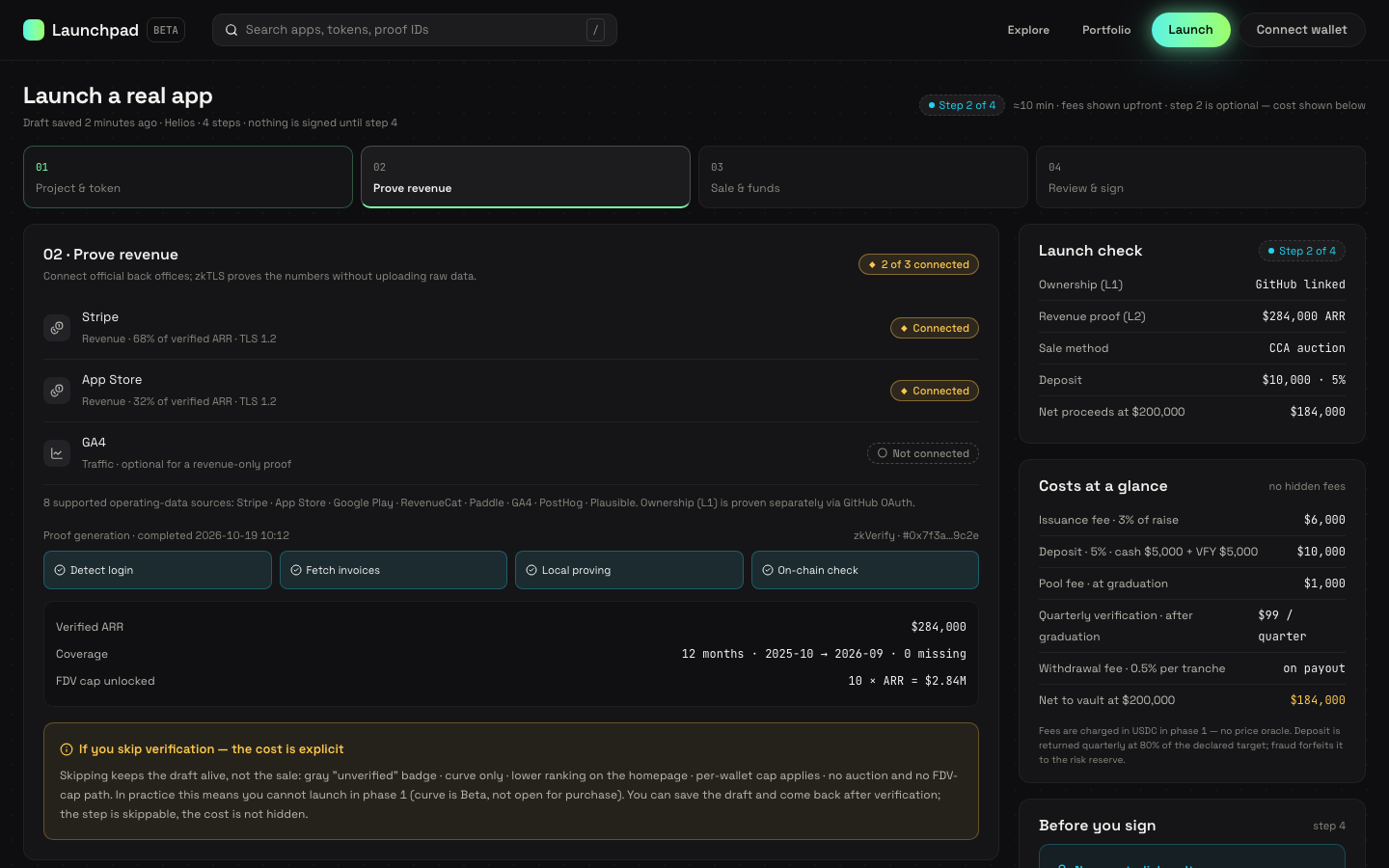Image resolution: width=1389 pixels, height=868 pixels.
Task: Open the Portfolio nav item
Action: 1106,30
